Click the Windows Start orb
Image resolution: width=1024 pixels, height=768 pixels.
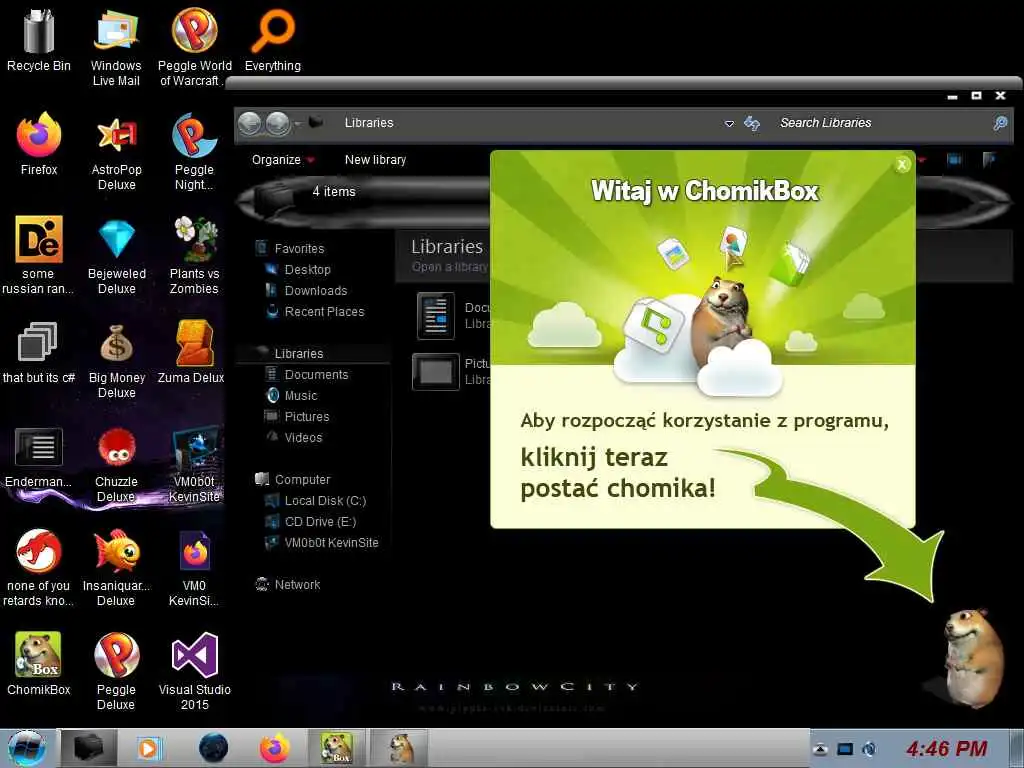pyautogui.click(x=28, y=748)
